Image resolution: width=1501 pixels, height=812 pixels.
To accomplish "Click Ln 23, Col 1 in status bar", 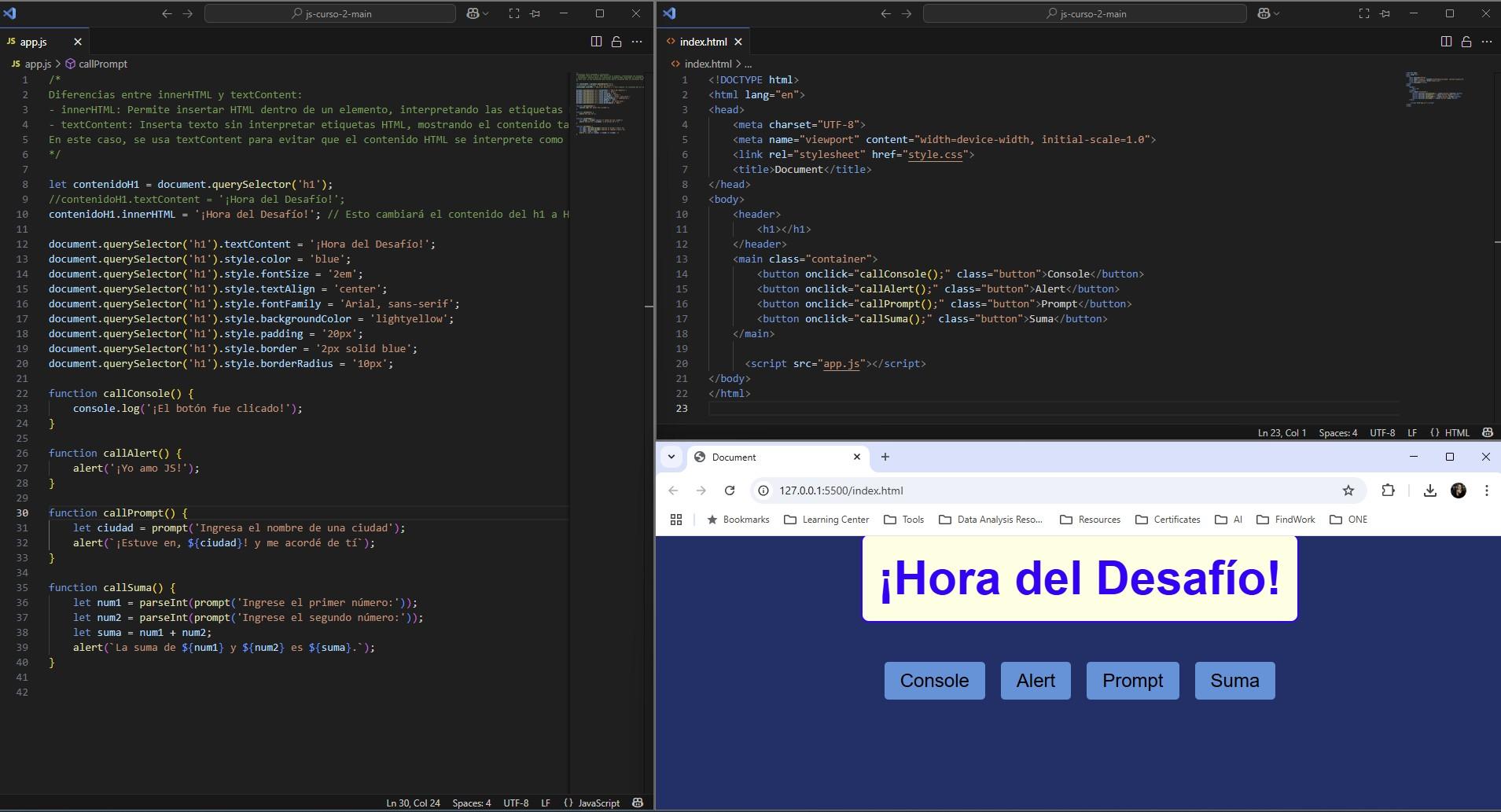I will 1282,433.
